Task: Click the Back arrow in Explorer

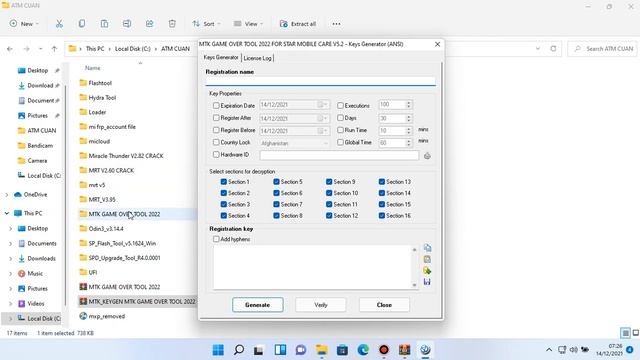Action: 10,49
